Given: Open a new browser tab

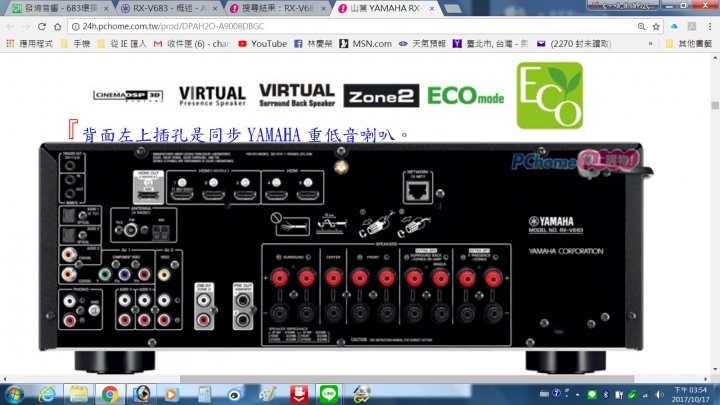Looking at the screenshot, I should [452, 9].
